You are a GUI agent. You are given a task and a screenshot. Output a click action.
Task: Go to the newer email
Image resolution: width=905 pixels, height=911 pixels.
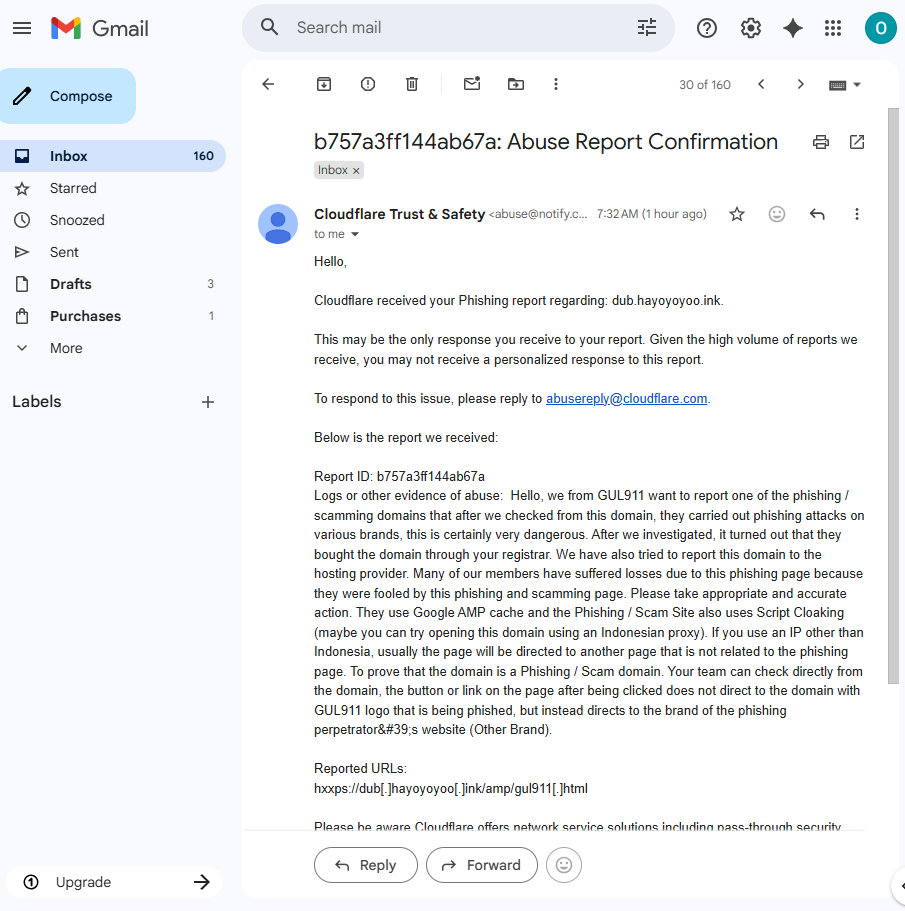[761, 84]
